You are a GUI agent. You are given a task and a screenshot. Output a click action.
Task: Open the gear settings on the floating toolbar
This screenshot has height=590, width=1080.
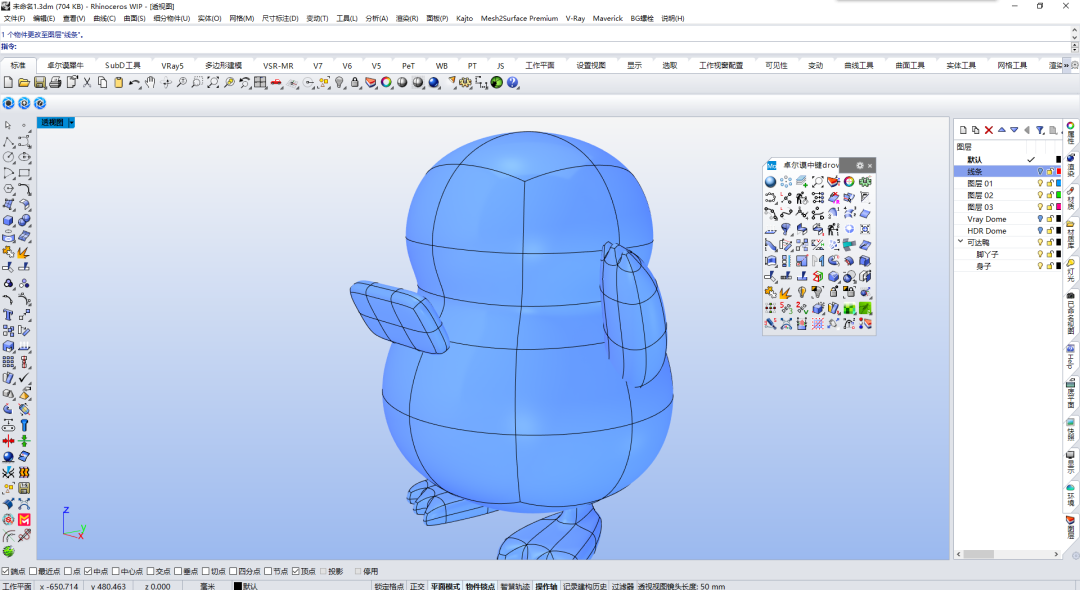[x=860, y=165]
